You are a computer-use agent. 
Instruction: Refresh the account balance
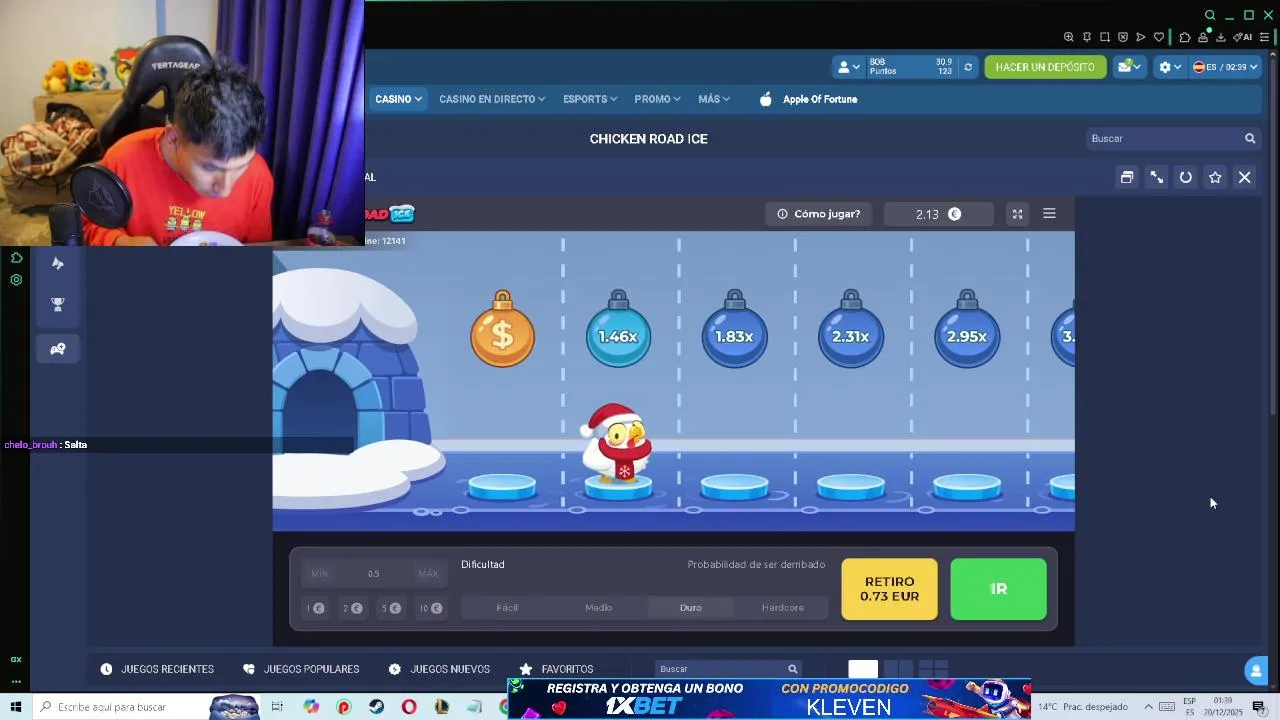tap(967, 67)
